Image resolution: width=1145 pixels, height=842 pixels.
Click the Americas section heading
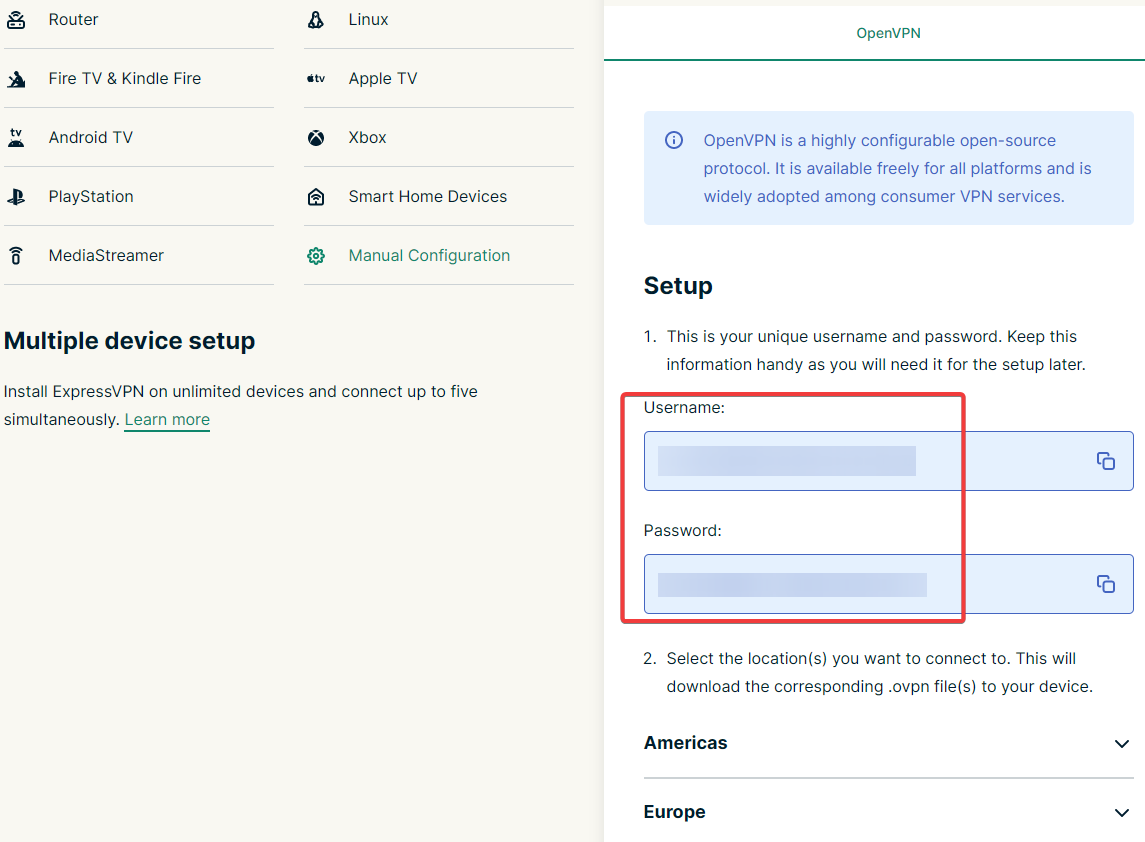[686, 743]
